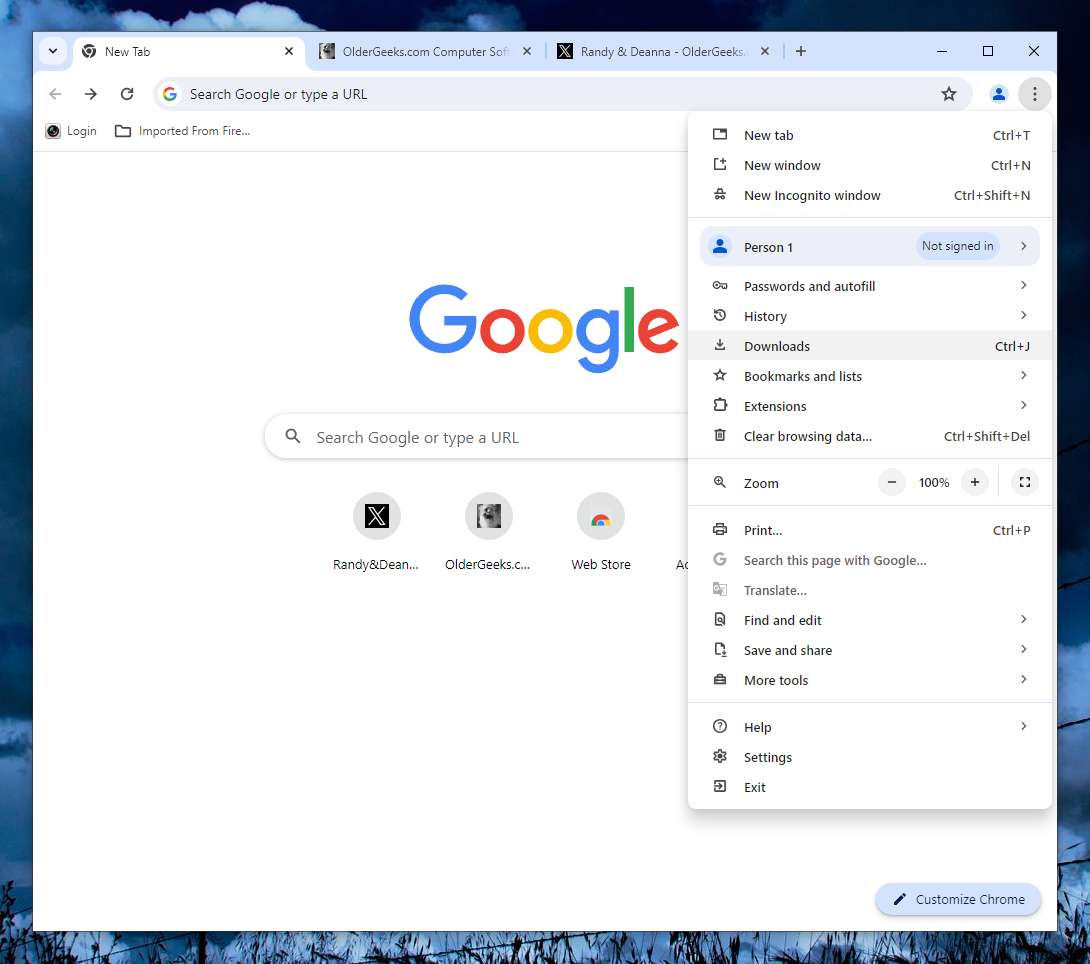This screenshot has width=1090, height=964.
Task: Close the Chrome three-dot menu button
Action: [x=1034, y=94]
